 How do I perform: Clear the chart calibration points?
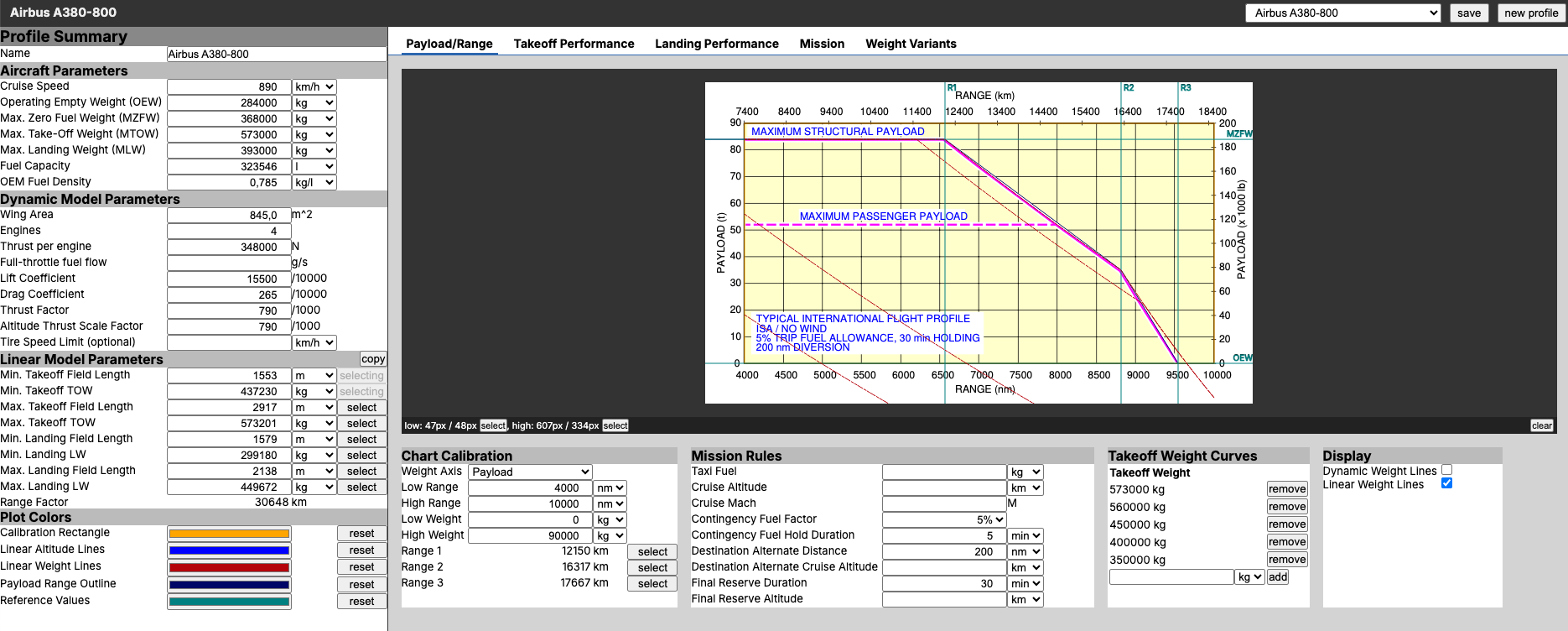point(1541,425)
